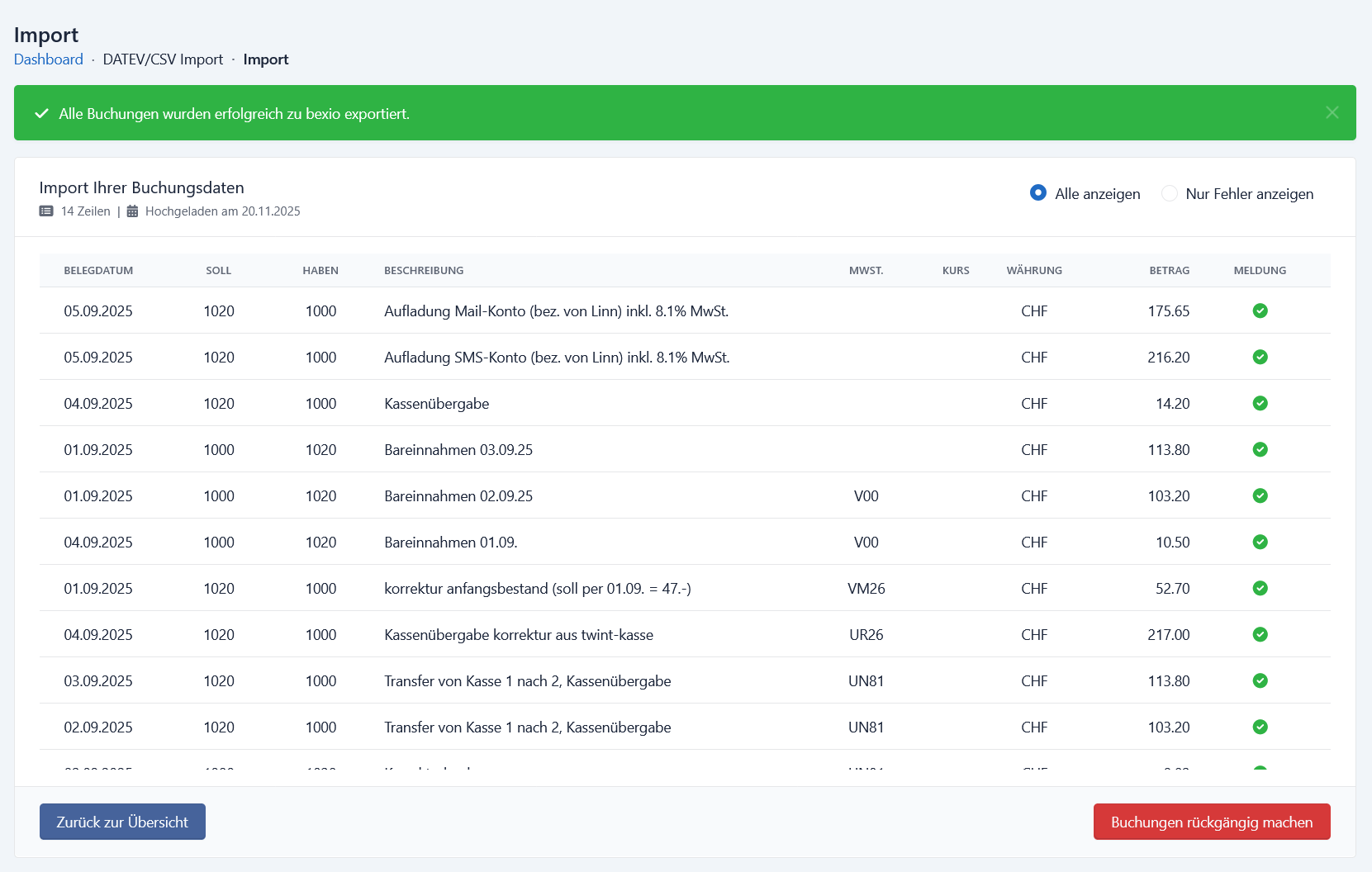Select the Nur Fehler anzeigen radio button
Screen dimensions: 1372x872
1169,193
